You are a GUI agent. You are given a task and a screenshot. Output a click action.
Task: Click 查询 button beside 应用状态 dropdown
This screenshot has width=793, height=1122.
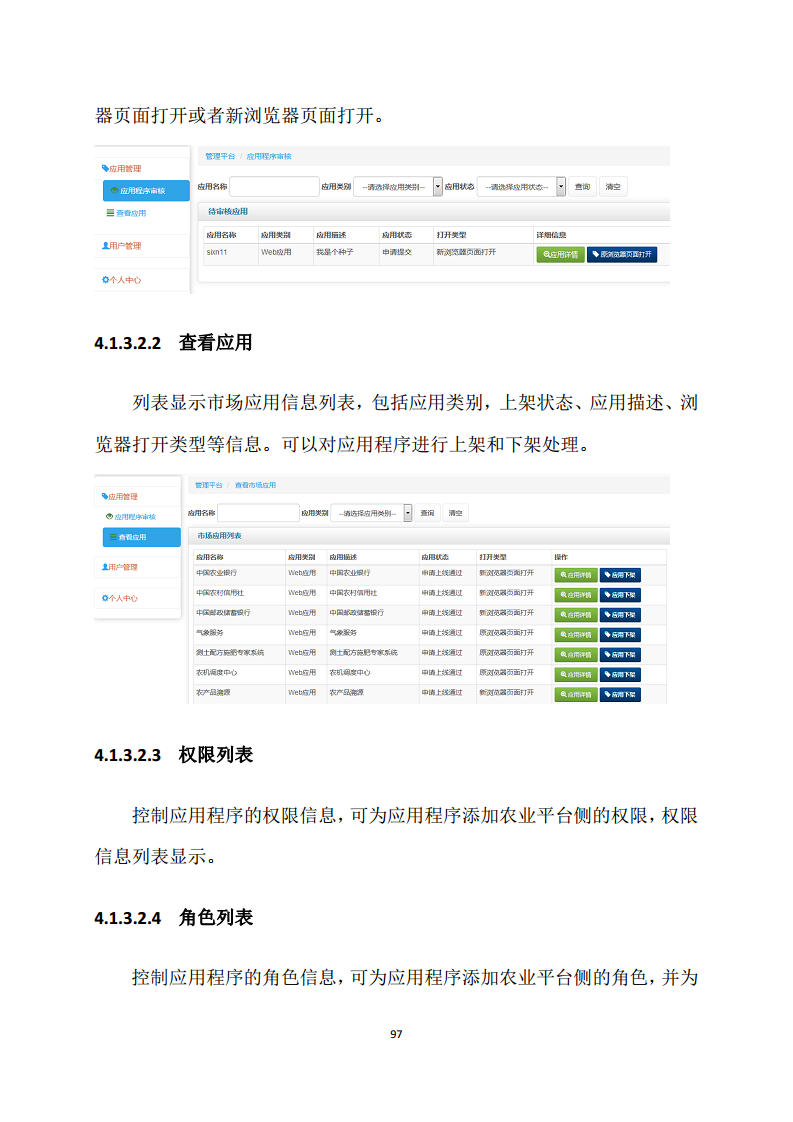(x=583, y=187)
